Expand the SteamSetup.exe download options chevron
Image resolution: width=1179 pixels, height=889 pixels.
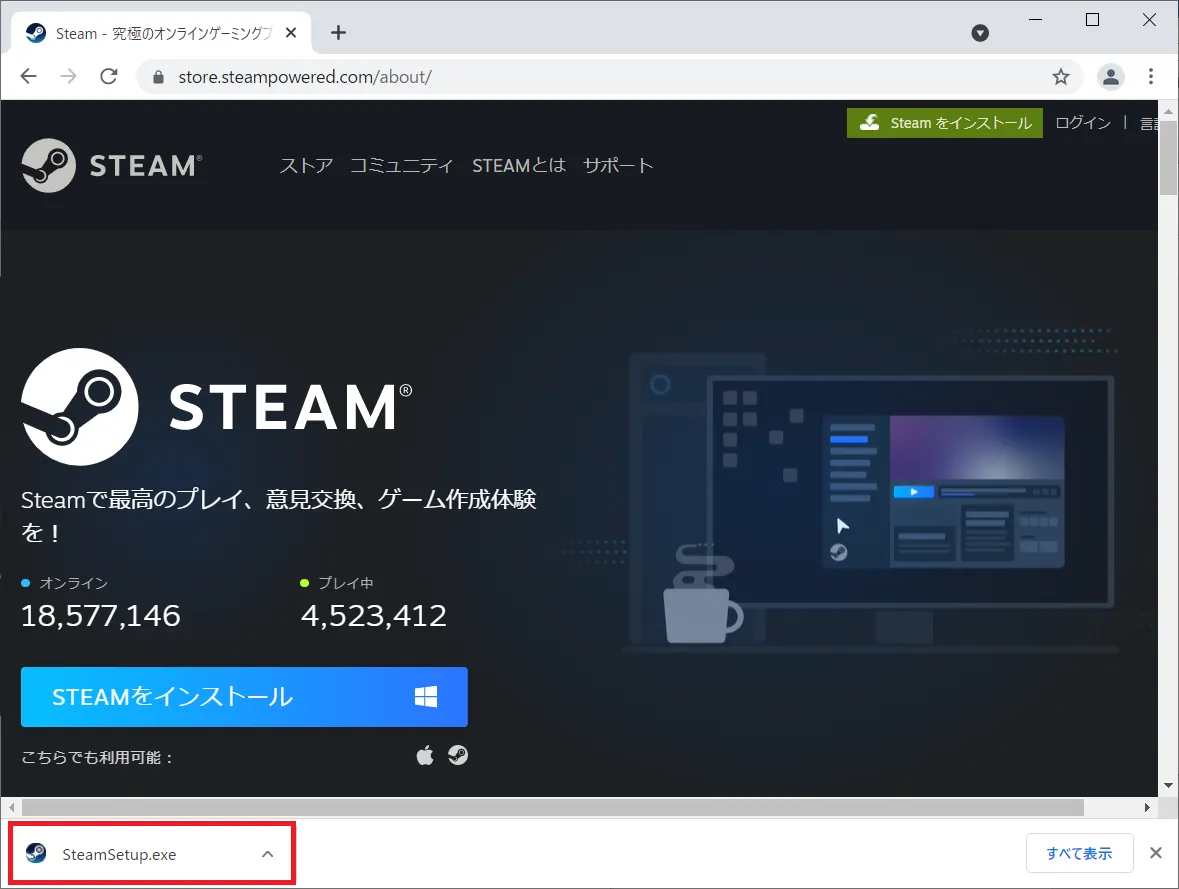(x=268, y=854)
